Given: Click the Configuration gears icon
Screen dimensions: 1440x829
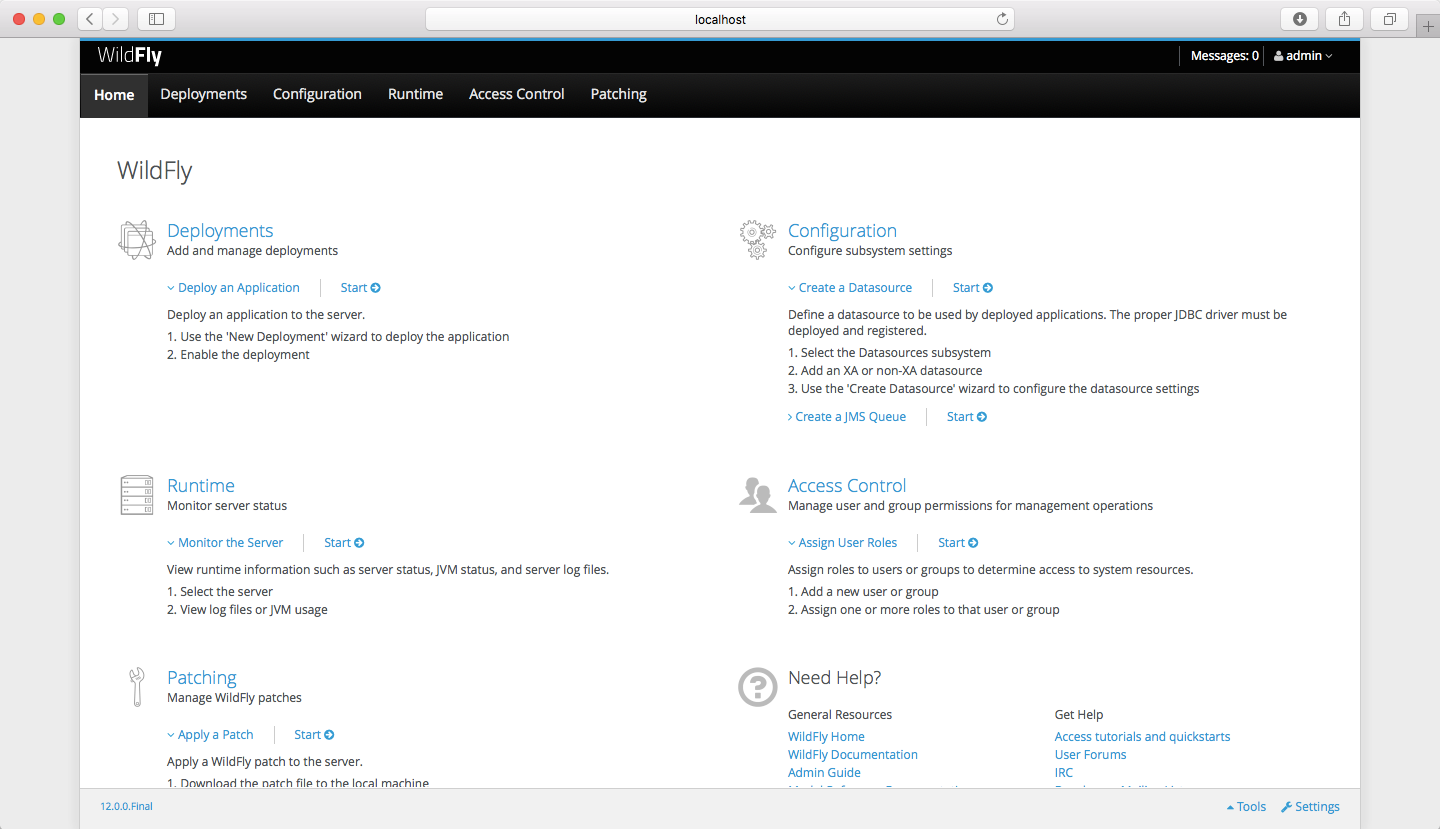Looking at the screenshot, I should point(757,240).
